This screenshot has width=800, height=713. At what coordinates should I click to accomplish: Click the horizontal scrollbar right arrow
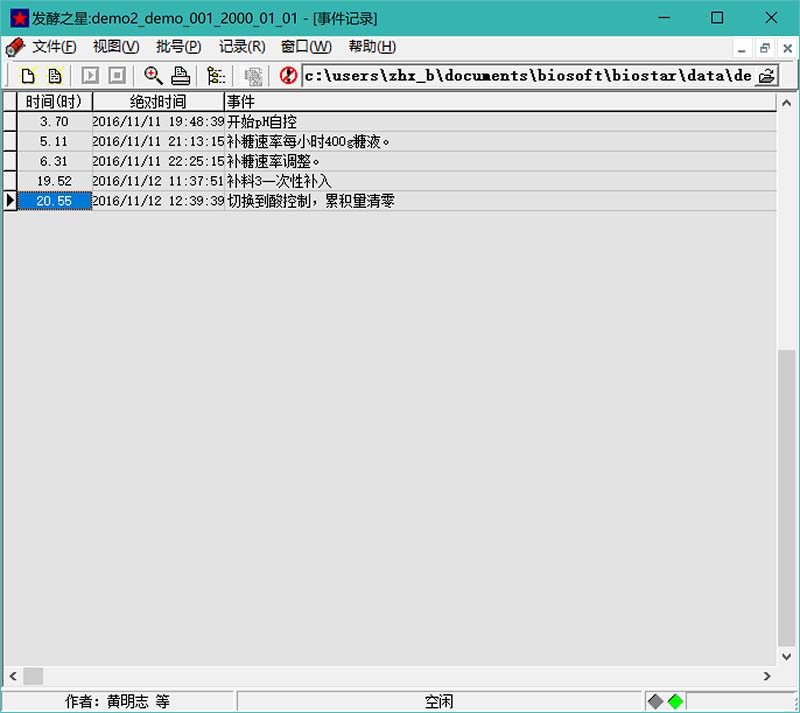767,676
